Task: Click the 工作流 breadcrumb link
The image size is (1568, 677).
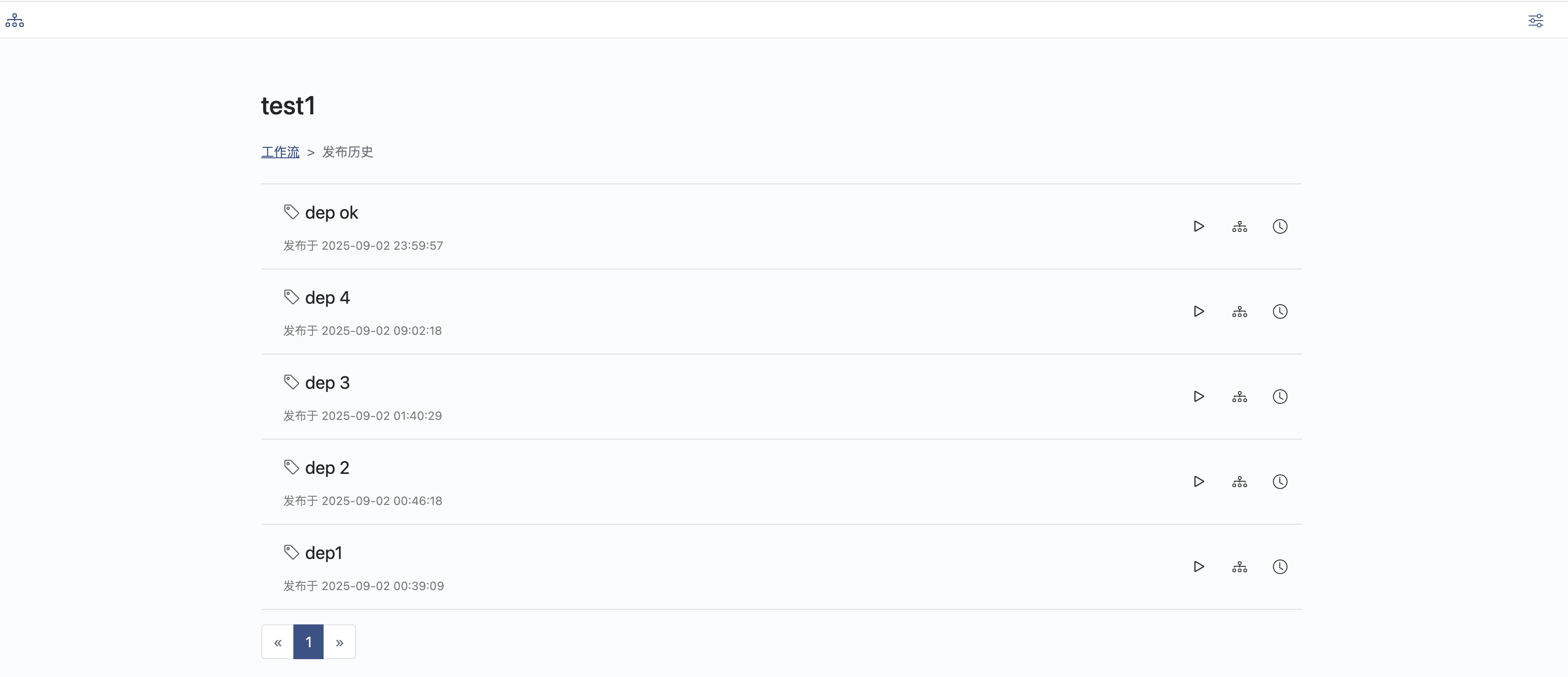Action: [280, 152]
